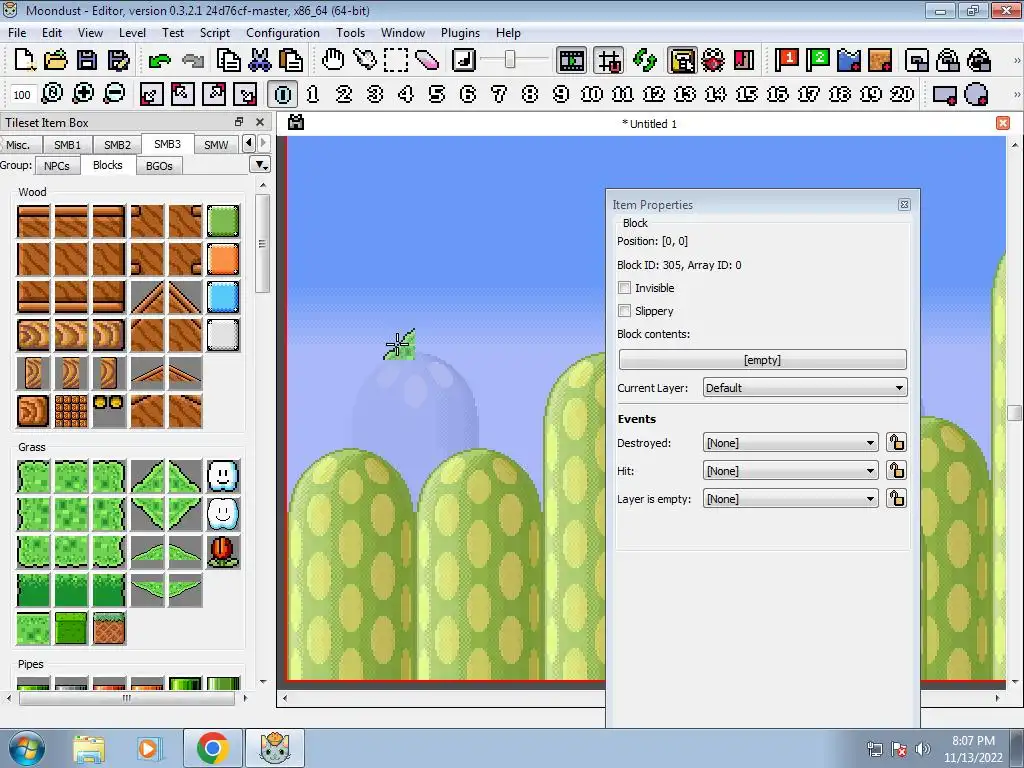Screen dimensions: 1024x768
Task: Toggle animation with the film strip icon
Action: (571, 61)
